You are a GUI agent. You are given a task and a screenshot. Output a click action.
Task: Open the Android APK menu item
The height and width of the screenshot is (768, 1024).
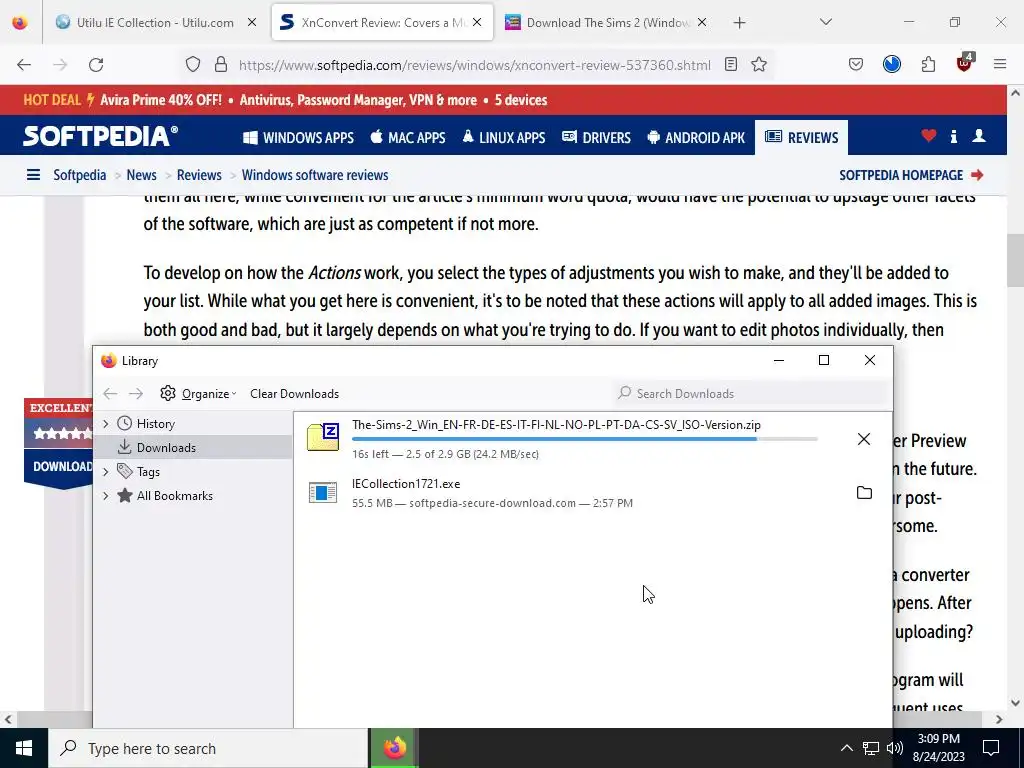[696, 138]
